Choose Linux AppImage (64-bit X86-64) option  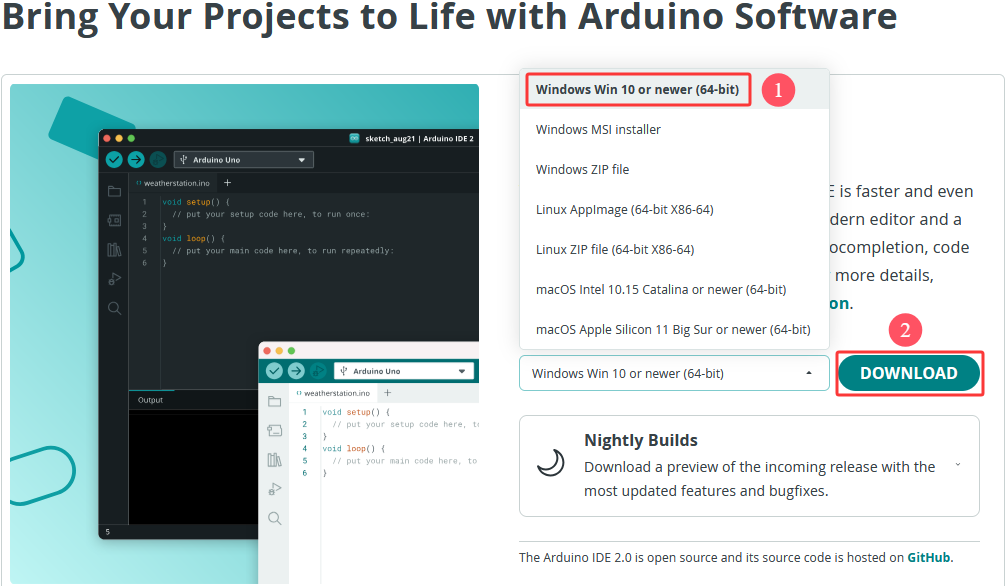[x=624, y=209]
